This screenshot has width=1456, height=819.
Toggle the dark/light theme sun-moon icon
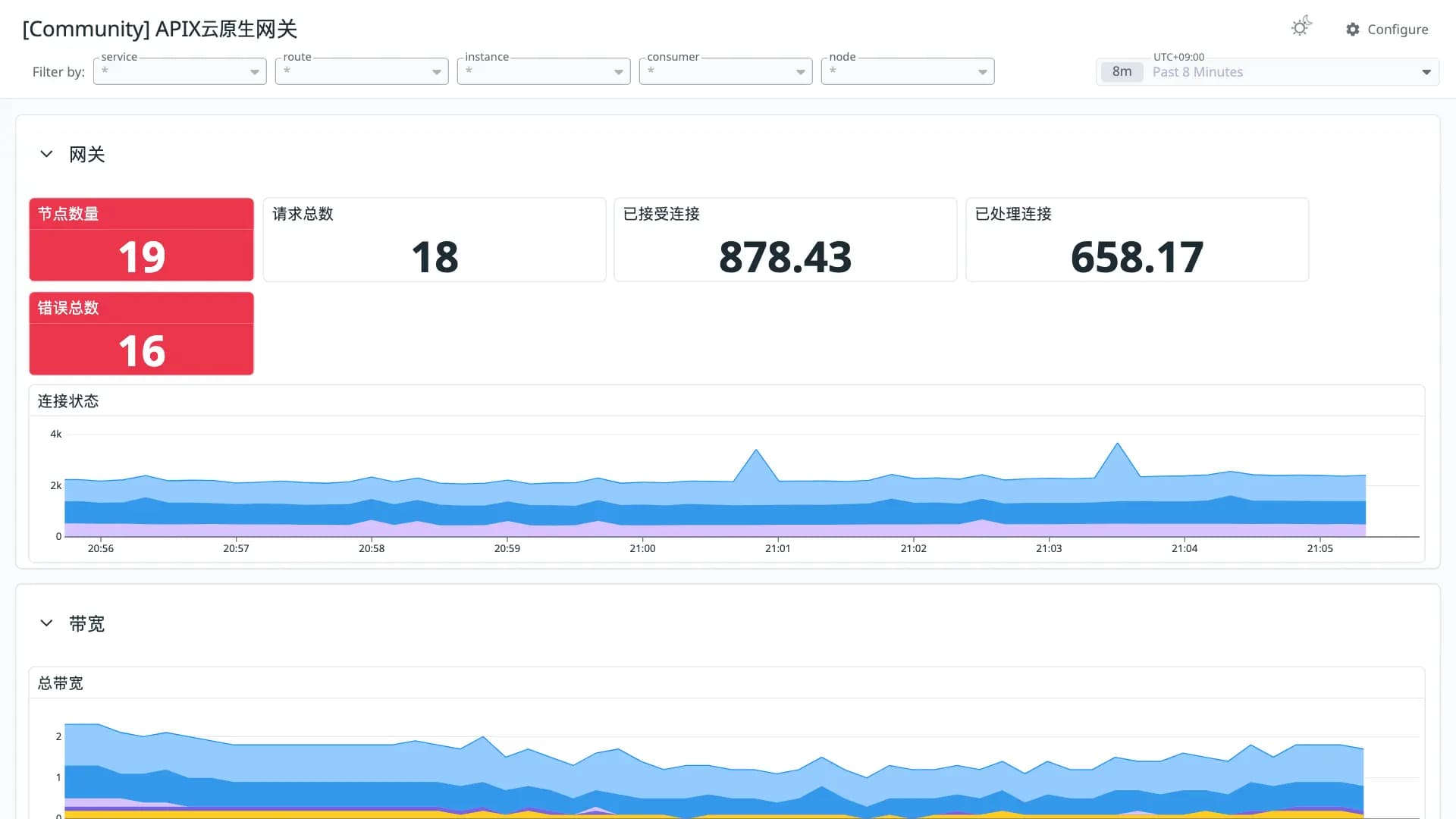pyautogui.click(x=1301, y=27)
